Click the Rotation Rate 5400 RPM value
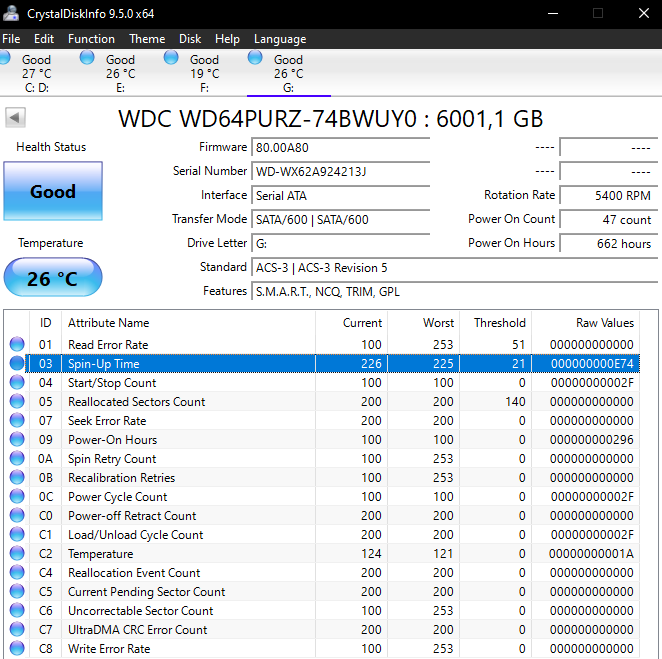 (x=608, y=195)
